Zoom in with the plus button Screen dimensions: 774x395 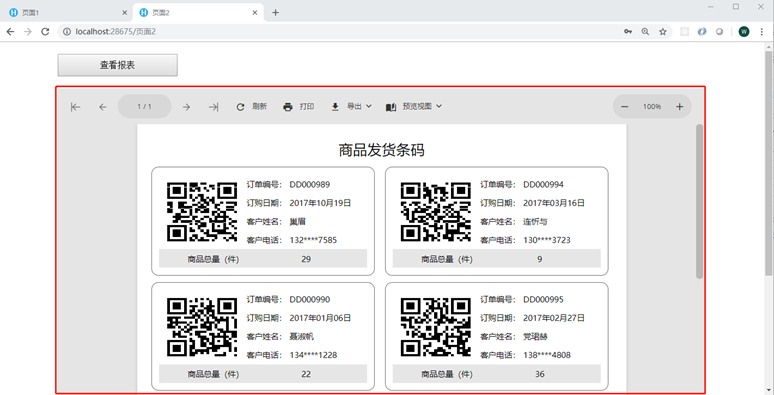[680, 106]
